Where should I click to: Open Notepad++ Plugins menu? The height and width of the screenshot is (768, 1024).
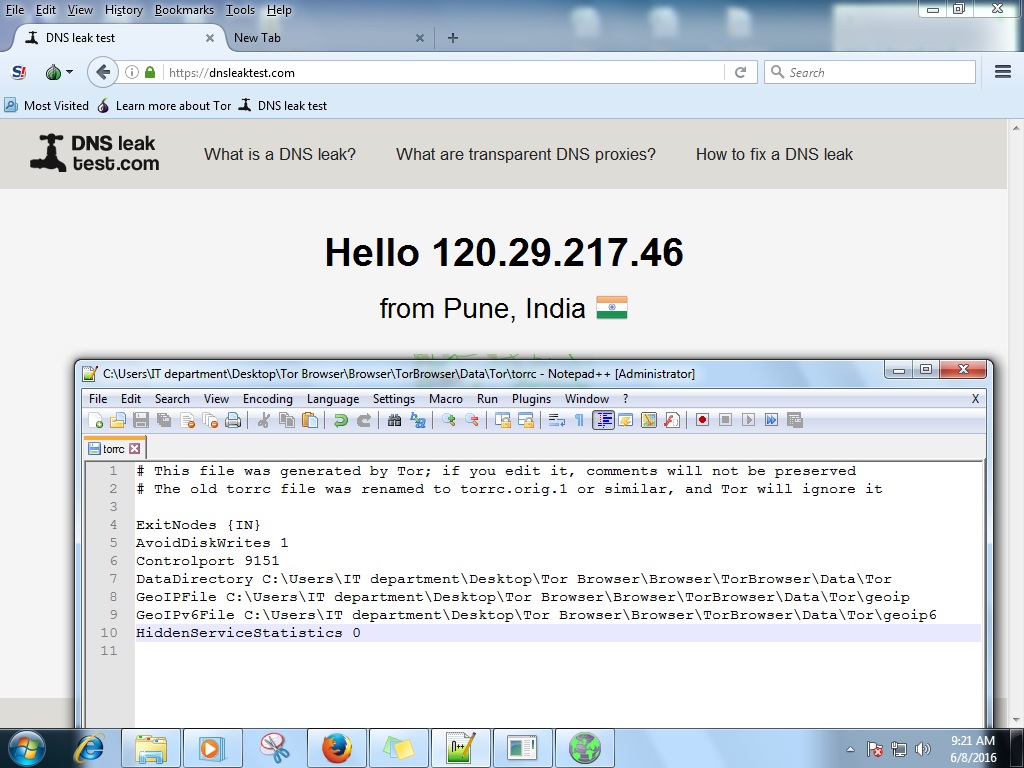(531, 399)
